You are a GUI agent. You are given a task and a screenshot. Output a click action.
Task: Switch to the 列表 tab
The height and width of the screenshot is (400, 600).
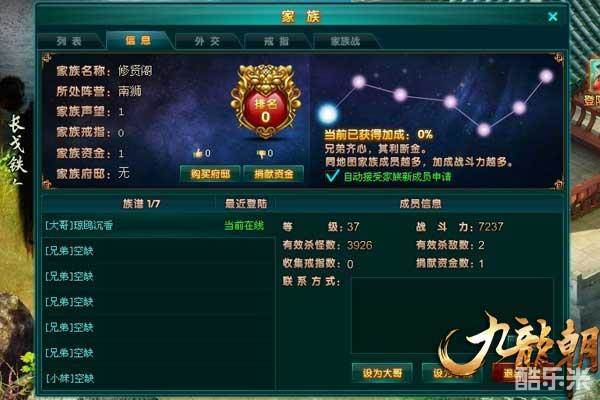[70, 41]
